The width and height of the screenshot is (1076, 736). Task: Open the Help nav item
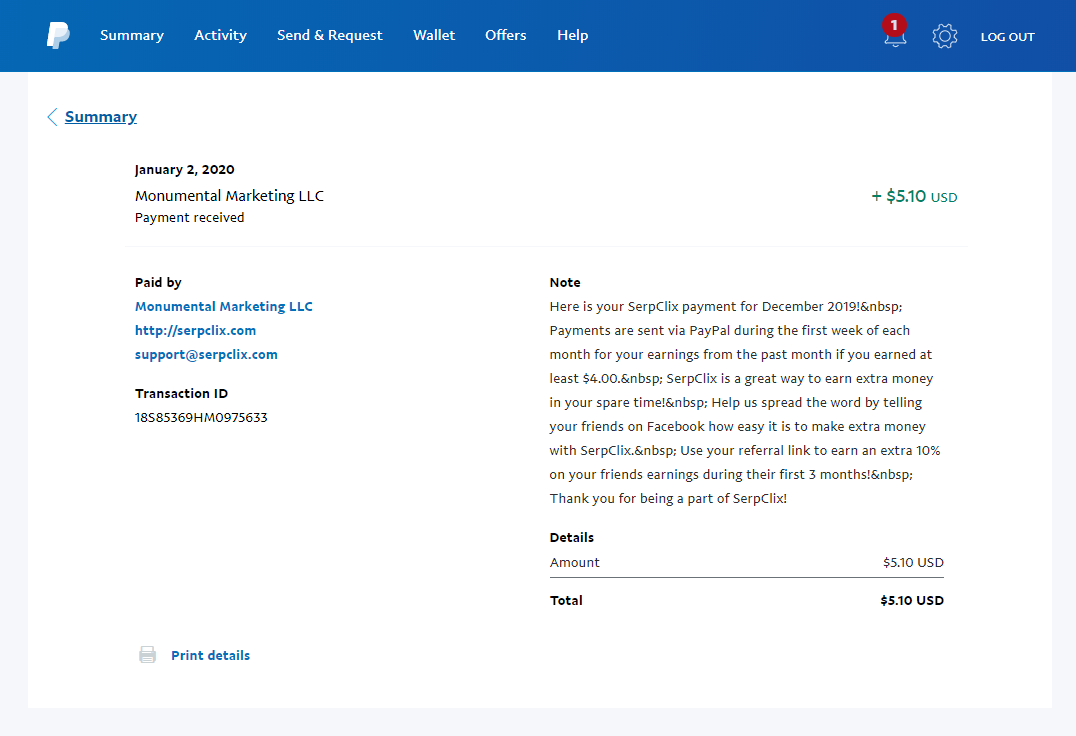572,35
